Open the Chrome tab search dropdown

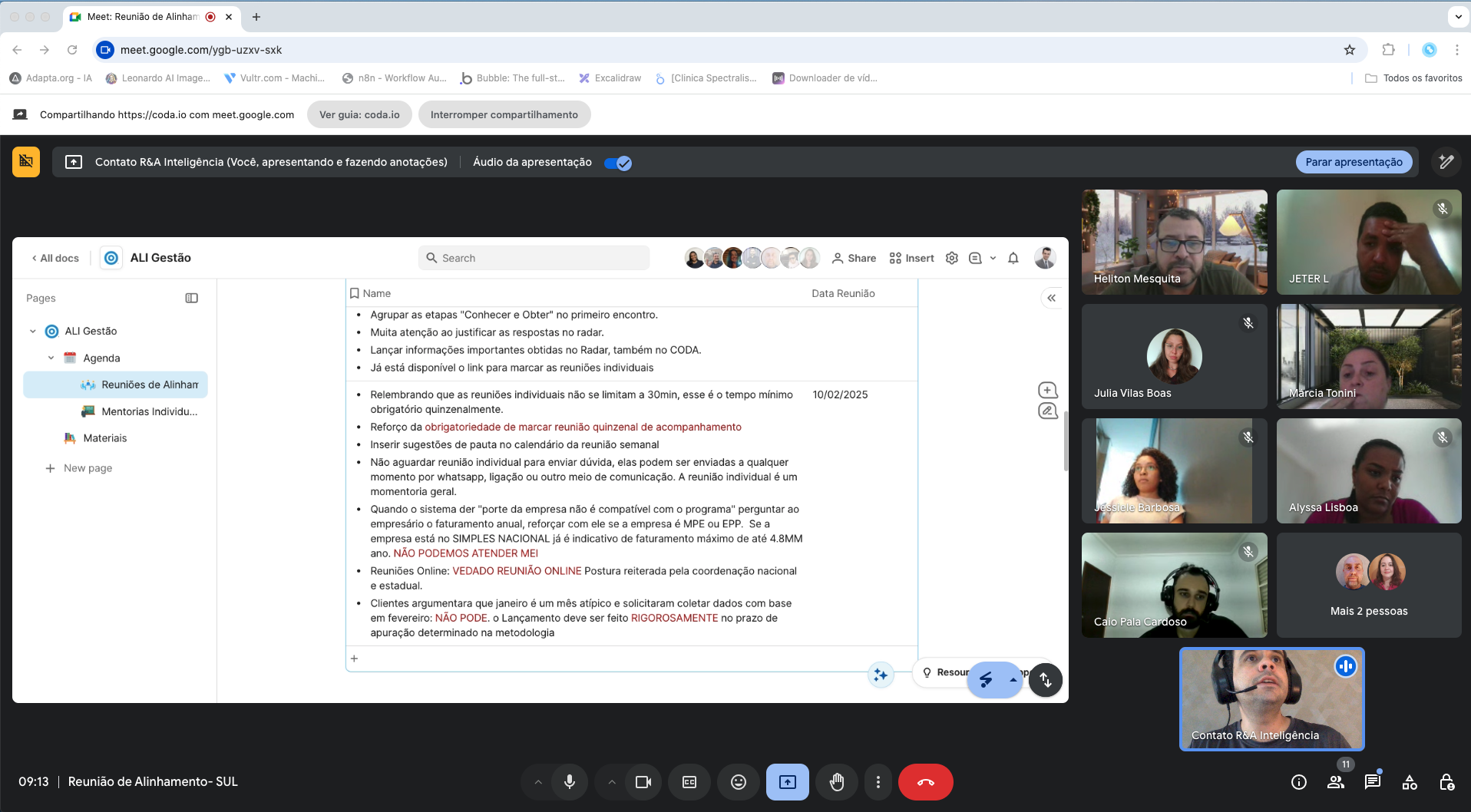(1458, 16)
